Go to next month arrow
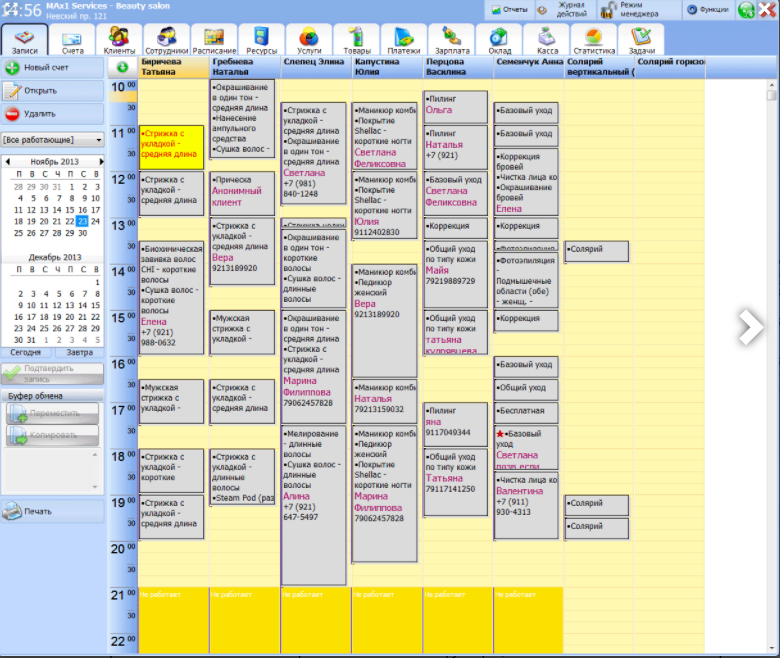This screenshot has height=658, width=780. tap(101, 162)
